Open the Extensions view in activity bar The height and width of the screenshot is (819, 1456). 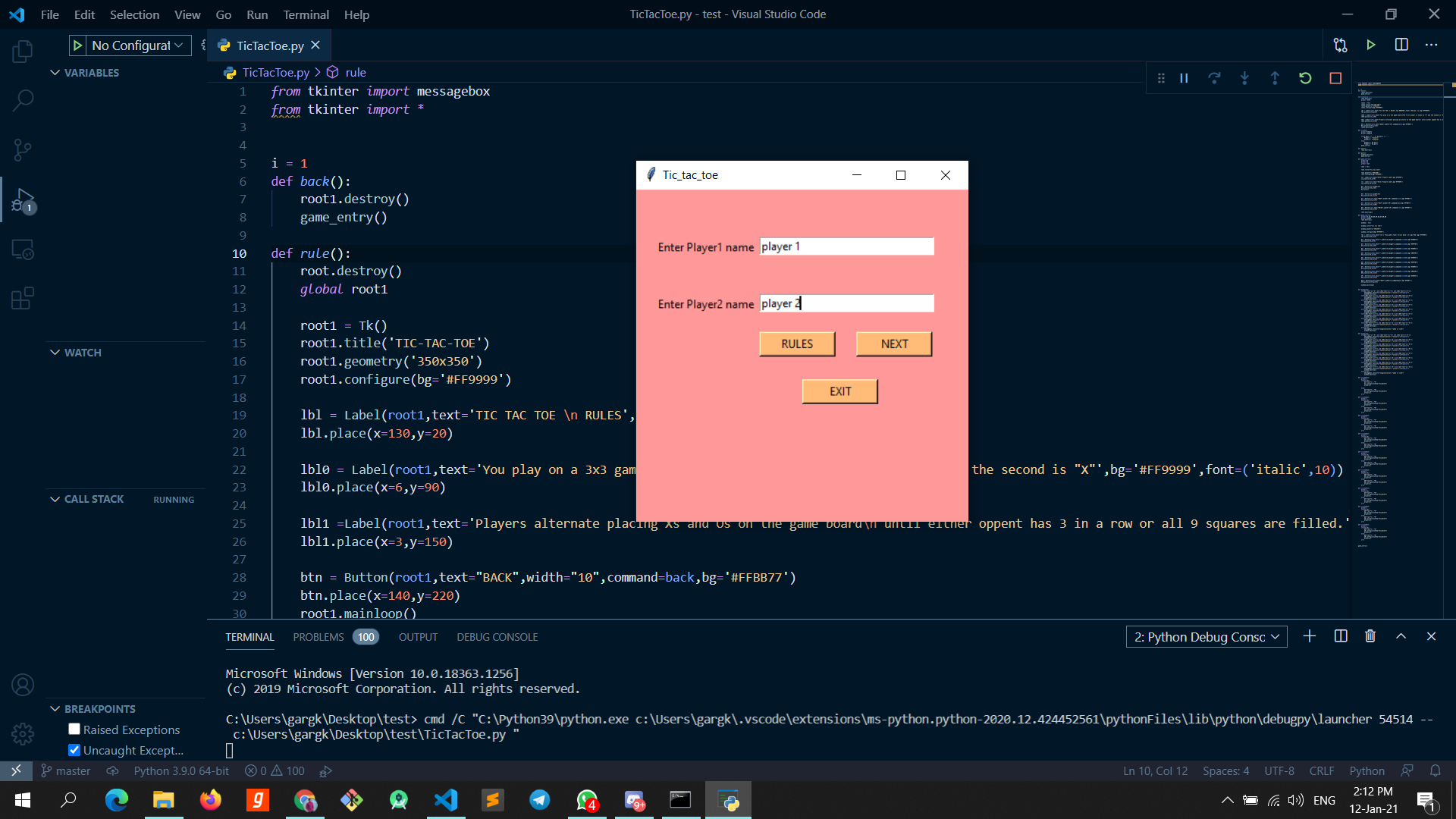(23, 298)
